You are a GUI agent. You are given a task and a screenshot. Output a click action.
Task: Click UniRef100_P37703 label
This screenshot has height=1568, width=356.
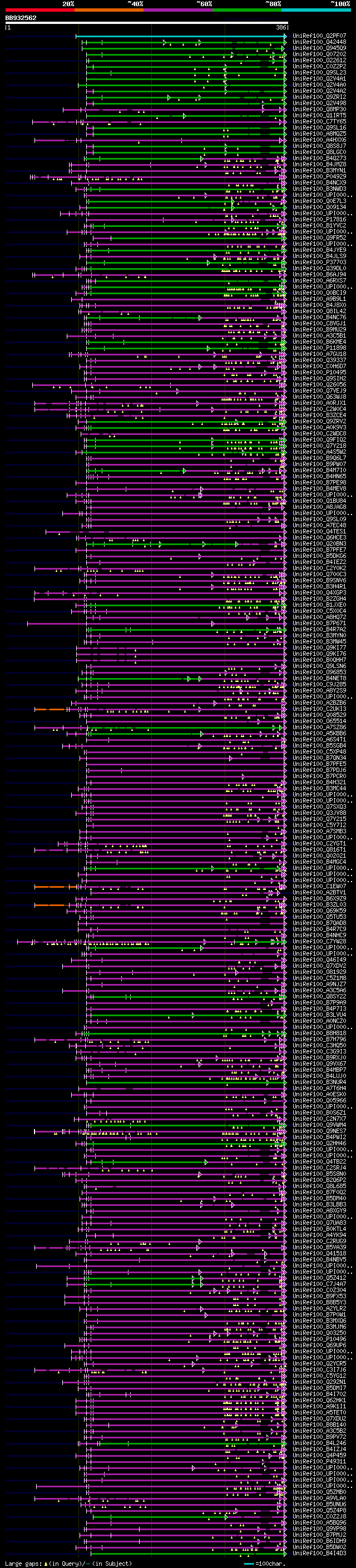[319, 263]
